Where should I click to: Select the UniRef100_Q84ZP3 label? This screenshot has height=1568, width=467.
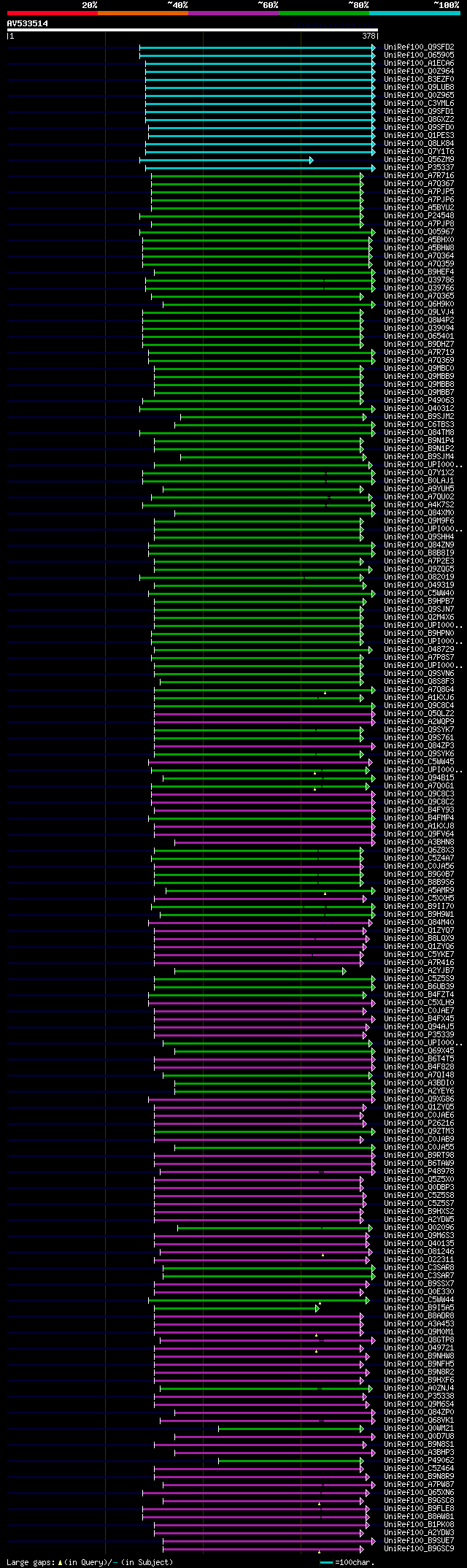click(419, 746)
